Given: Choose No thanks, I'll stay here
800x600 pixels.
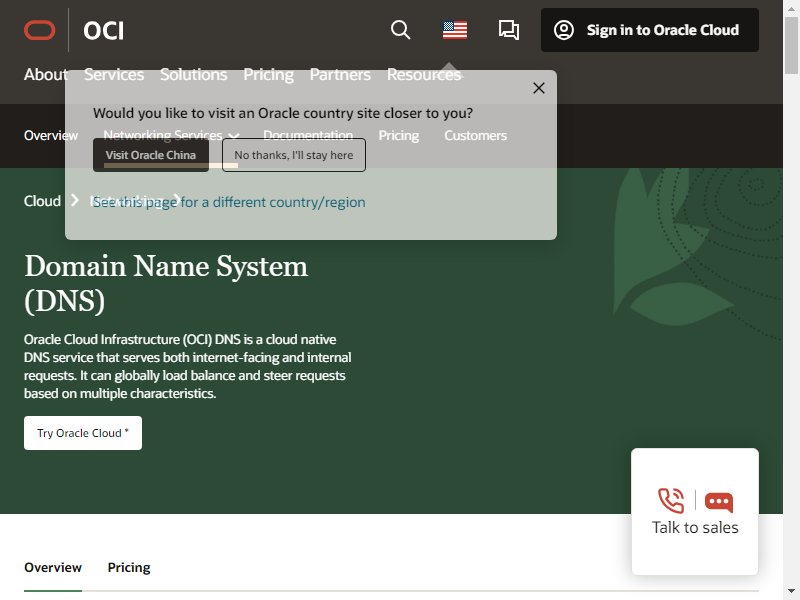Looking at the screenshot, I should pyautogui.click(x=294, y=155).
